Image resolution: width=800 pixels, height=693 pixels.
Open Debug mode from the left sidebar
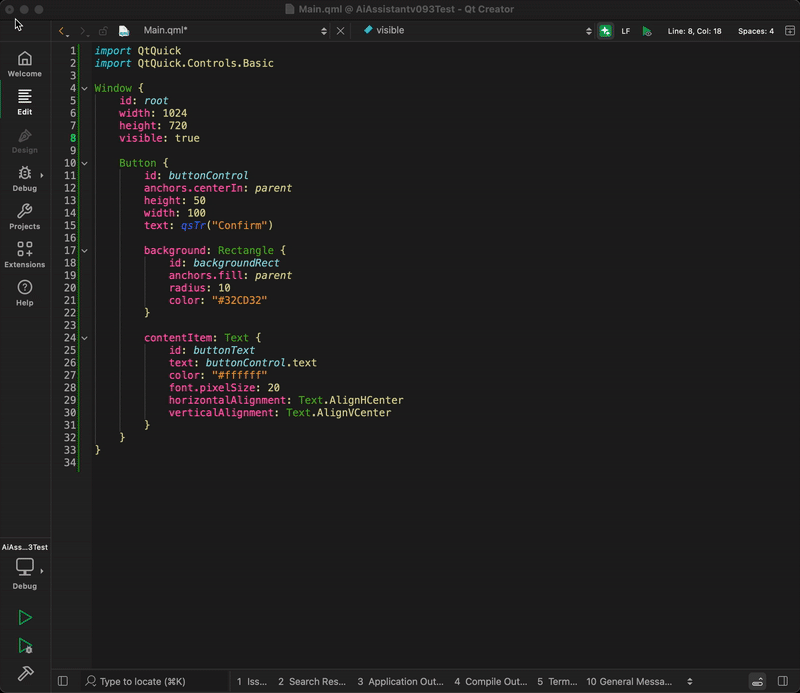[24, 179]
